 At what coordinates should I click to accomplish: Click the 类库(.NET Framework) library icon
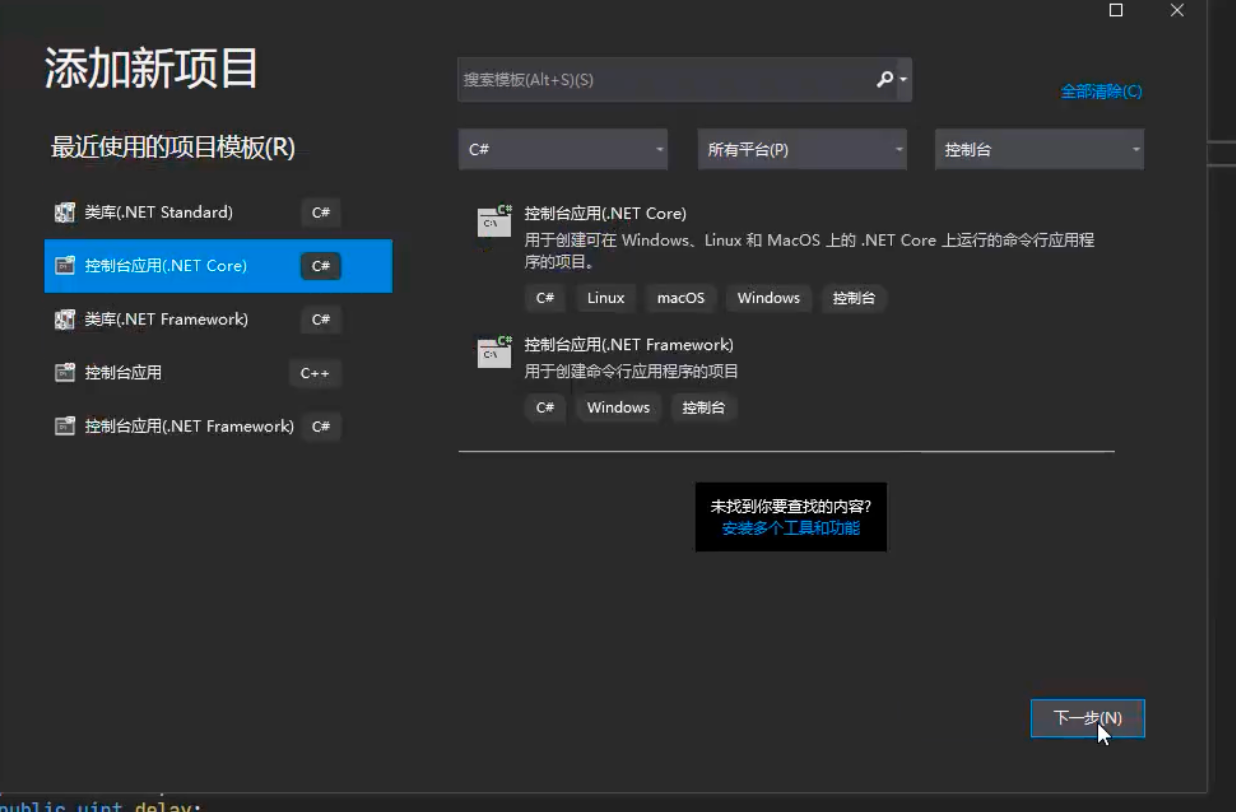(65, 319)
